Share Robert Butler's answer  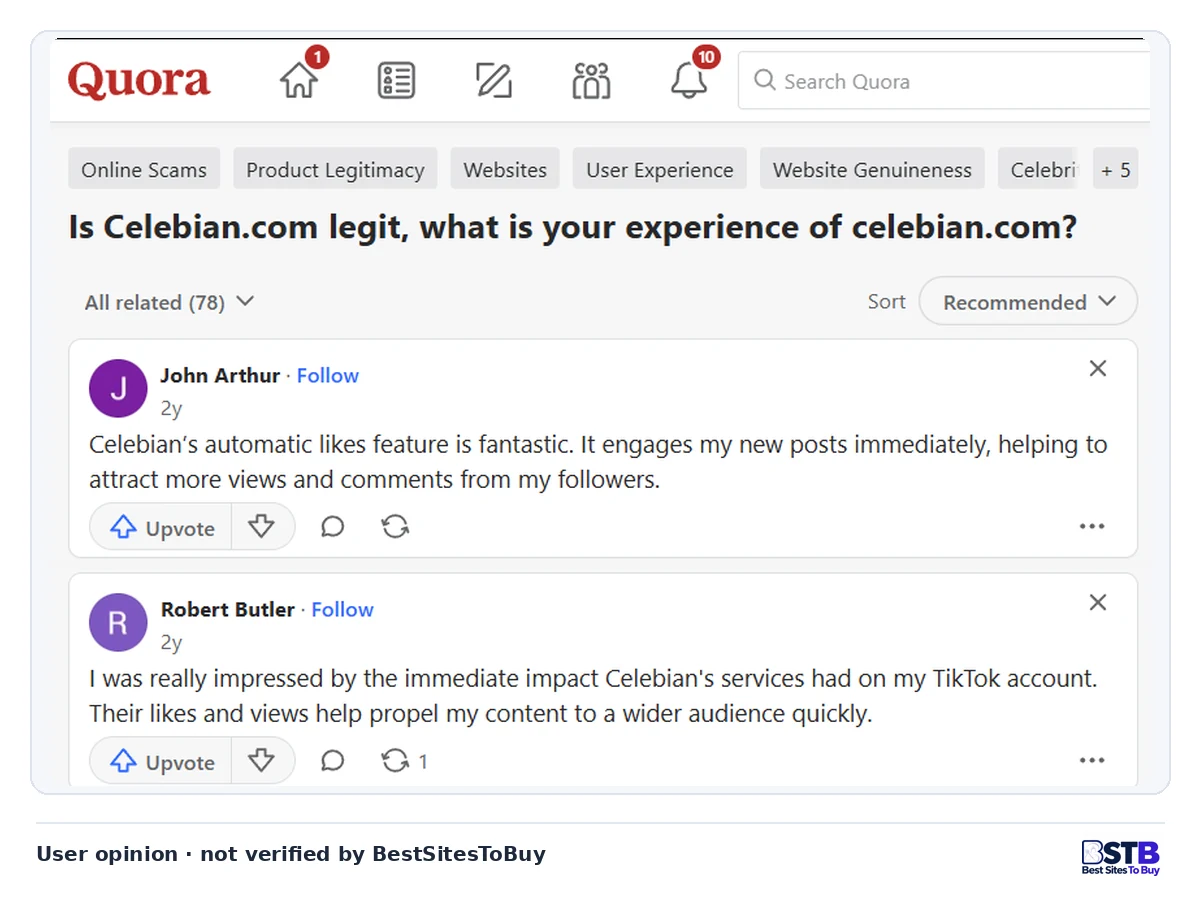click(396, 761)
